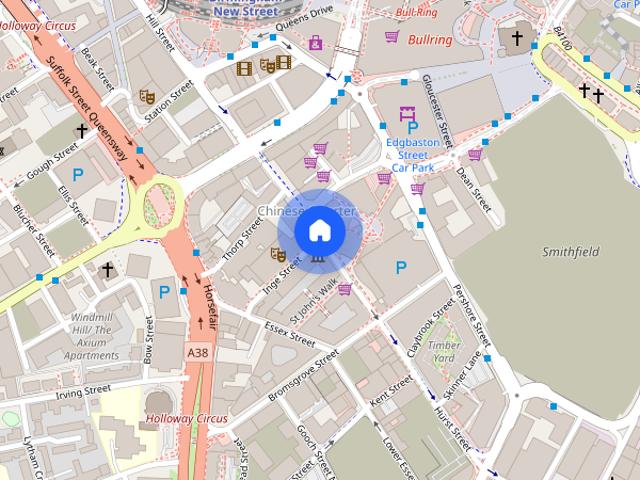This screenshot has height=480, width=640.
Task: Select the bus stop marker at Skinner Lane
Action: click(x=487, y=358)
